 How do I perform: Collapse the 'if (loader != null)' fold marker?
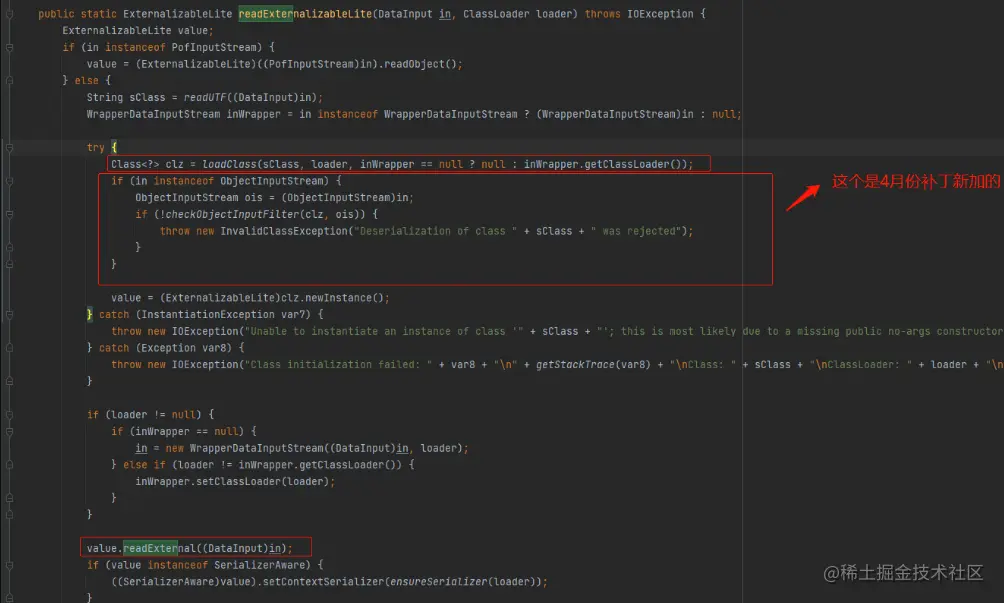tap(9, 415)
